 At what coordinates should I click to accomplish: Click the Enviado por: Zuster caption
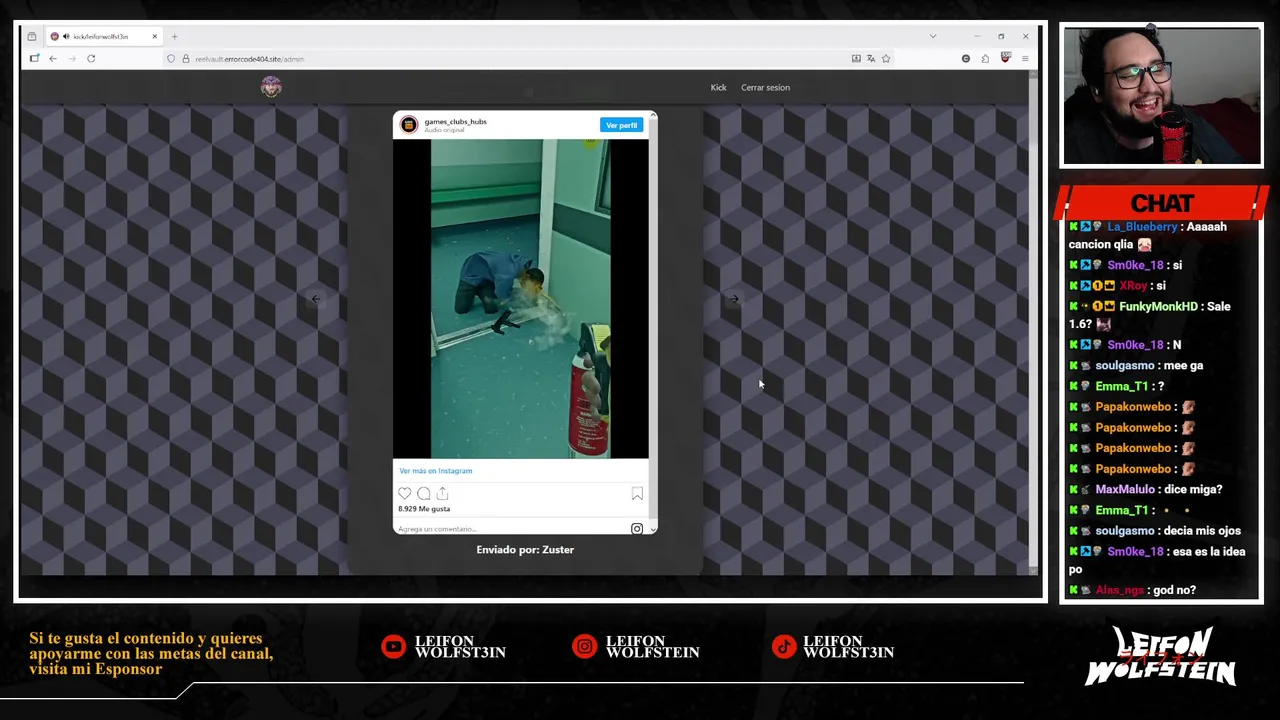(525, 550)
